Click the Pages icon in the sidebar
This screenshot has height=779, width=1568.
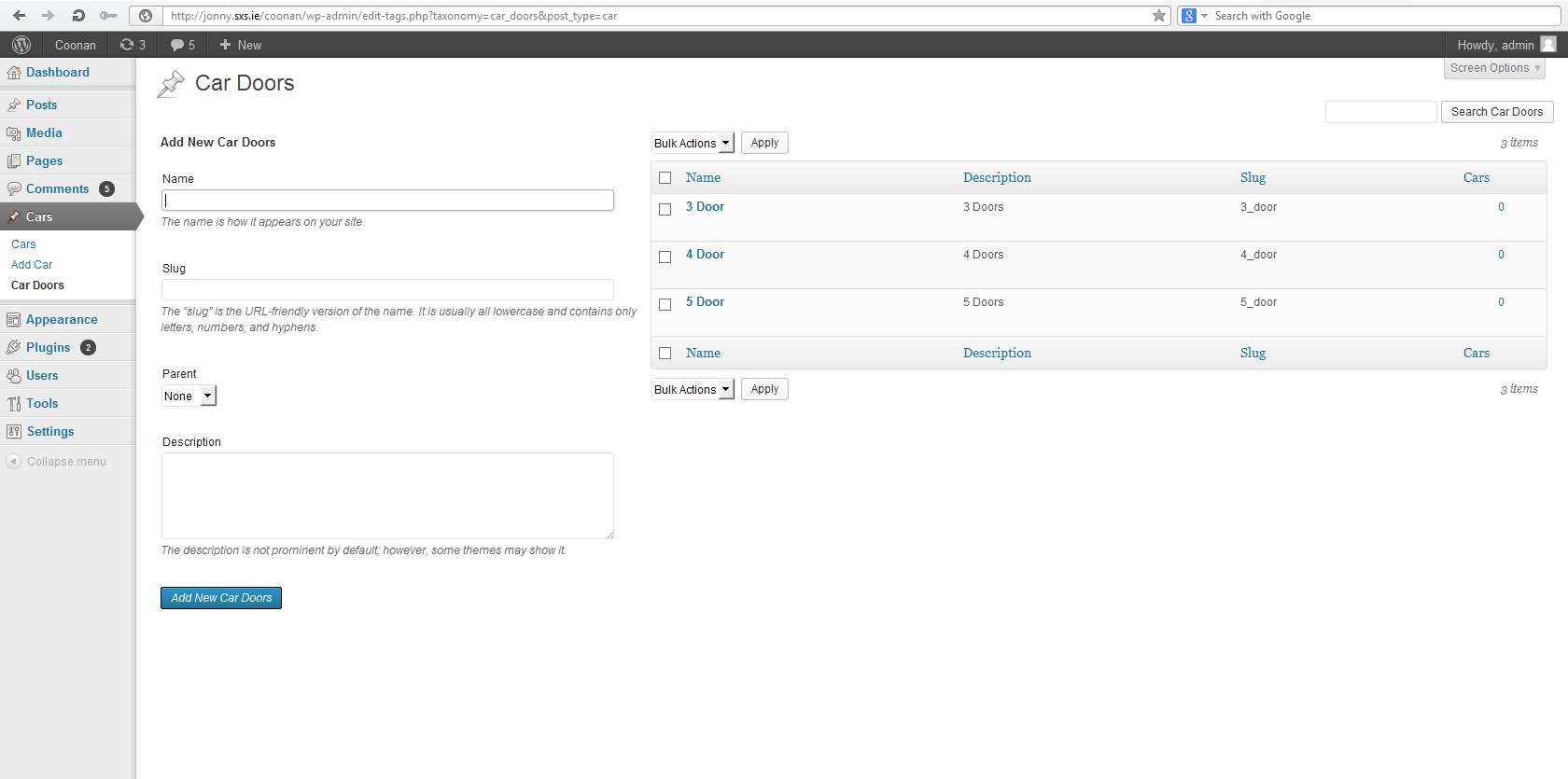[x=13, y=161]
